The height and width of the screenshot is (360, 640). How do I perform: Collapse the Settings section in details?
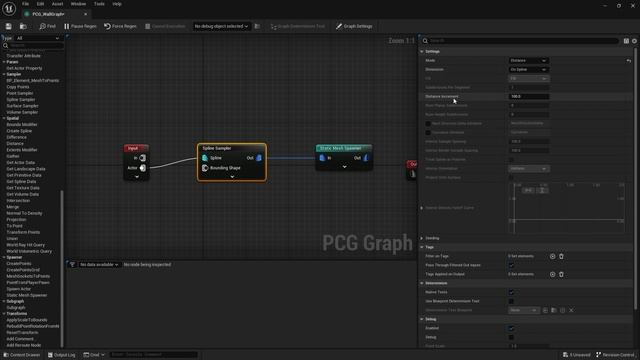(422, 51)
